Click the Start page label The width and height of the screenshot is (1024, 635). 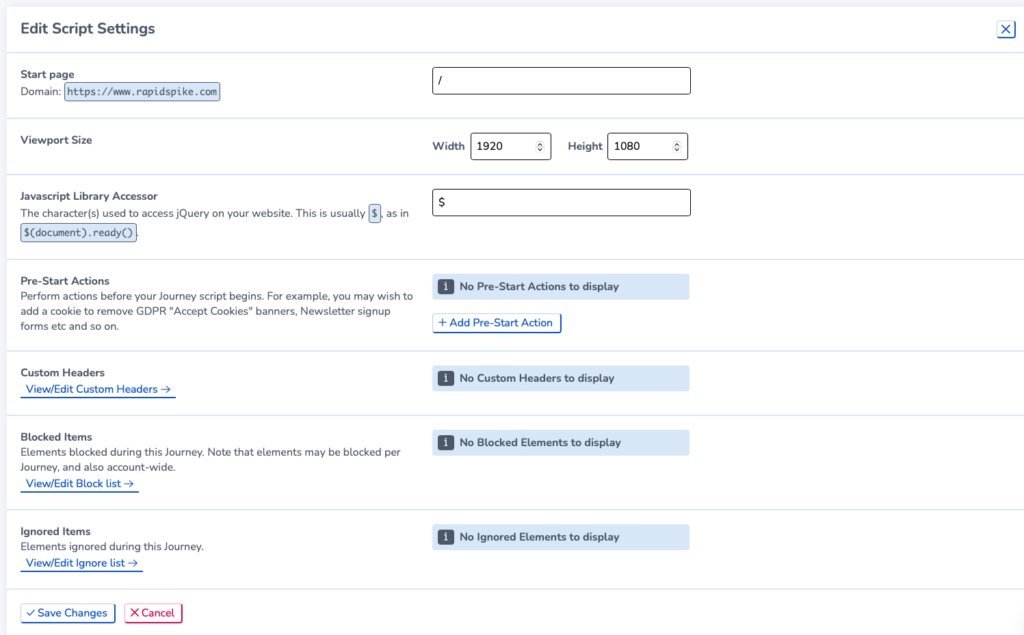pos(47,74)
